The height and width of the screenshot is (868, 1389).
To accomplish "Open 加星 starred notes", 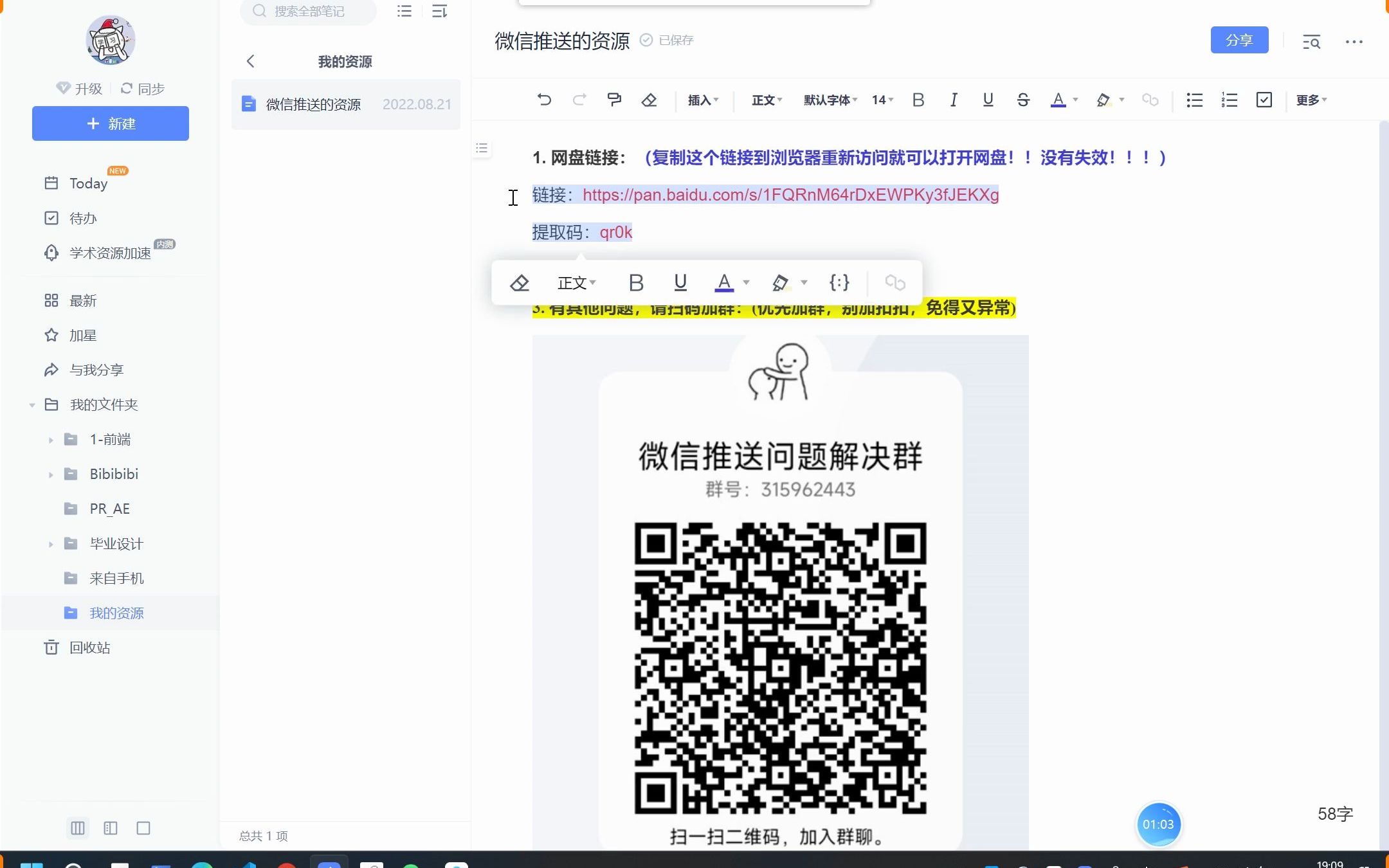I will pyautogui.click(x=83, y=335).
